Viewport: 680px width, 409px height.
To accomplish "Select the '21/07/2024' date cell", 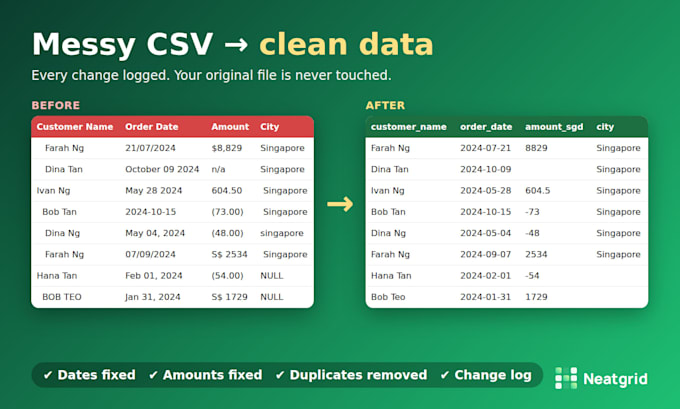I will pos(150,148).
